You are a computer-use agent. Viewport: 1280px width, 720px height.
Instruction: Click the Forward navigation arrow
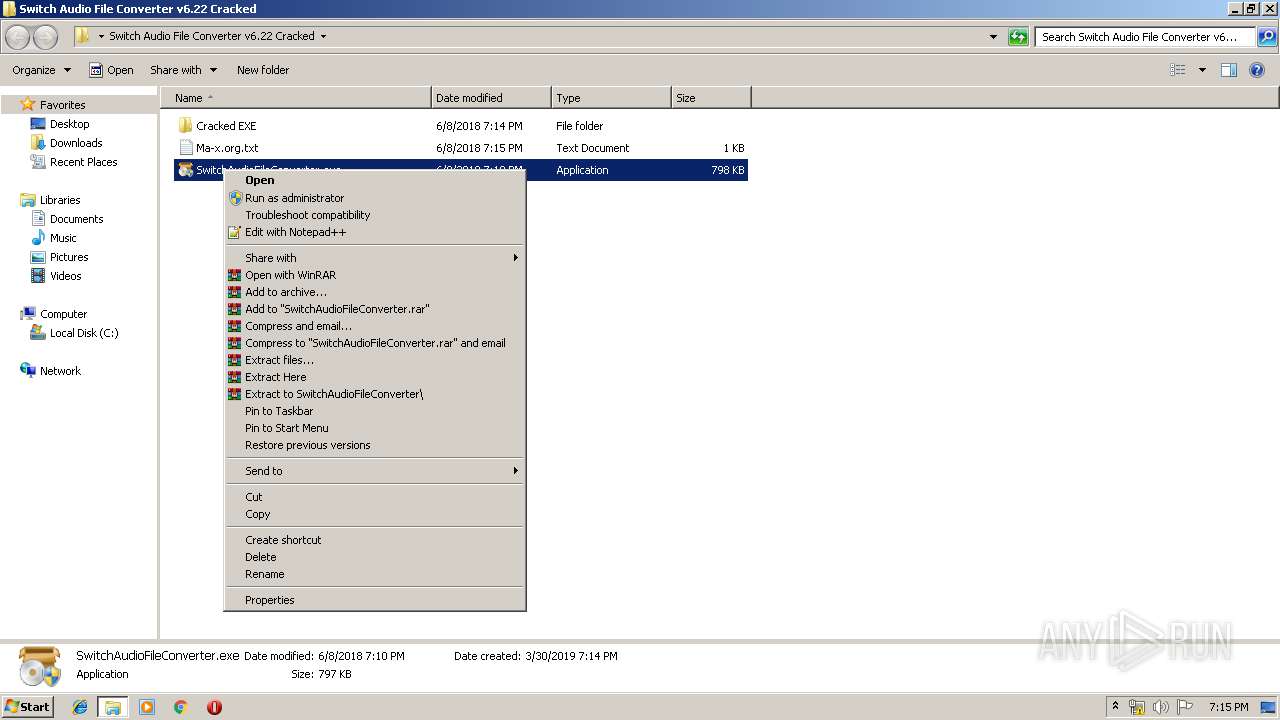click(x=45, y=37)
